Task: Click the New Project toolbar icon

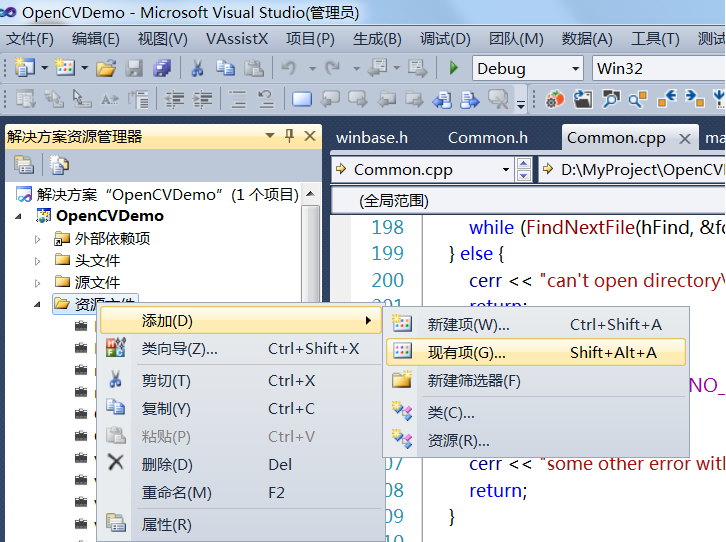Action: (x=25, y=68)
